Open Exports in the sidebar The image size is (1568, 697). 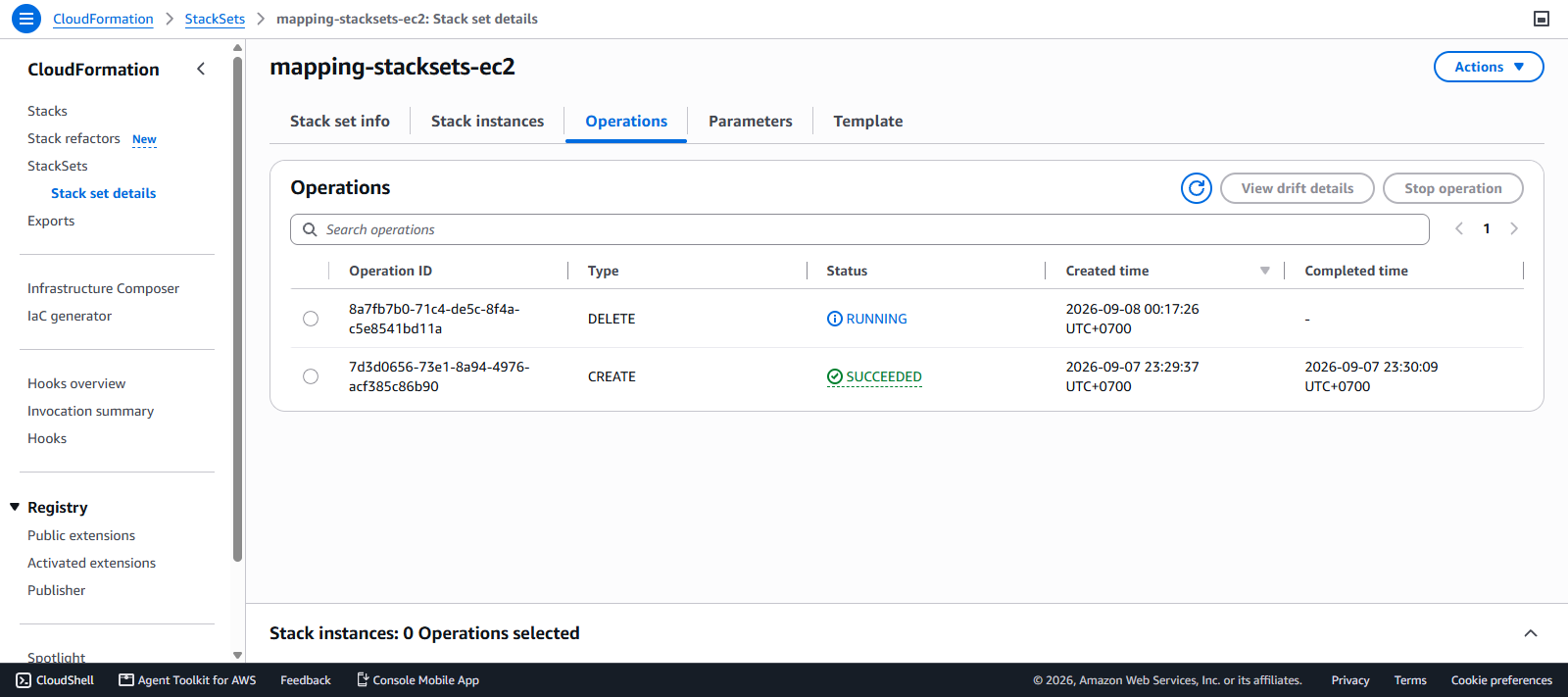click(x=51, y=221)
